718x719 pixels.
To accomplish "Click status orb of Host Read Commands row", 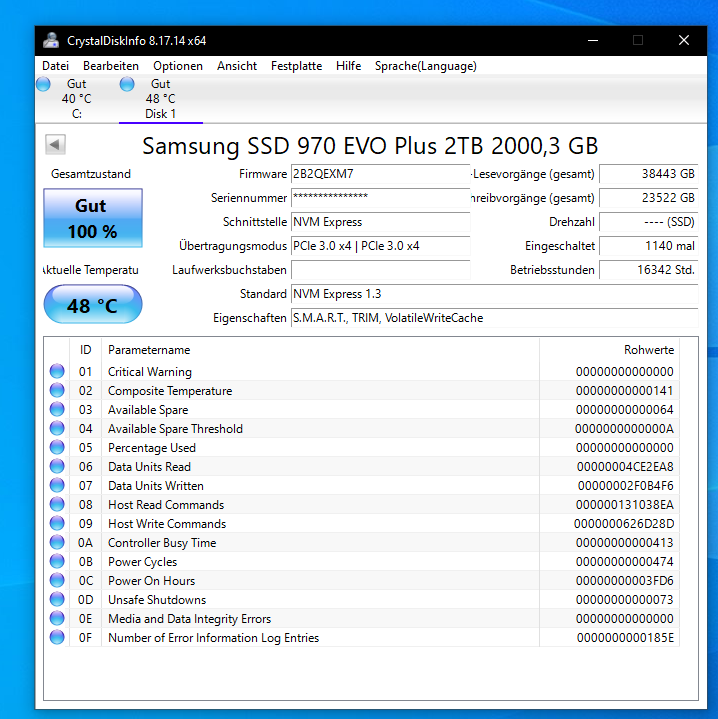I will pos(57,504).
